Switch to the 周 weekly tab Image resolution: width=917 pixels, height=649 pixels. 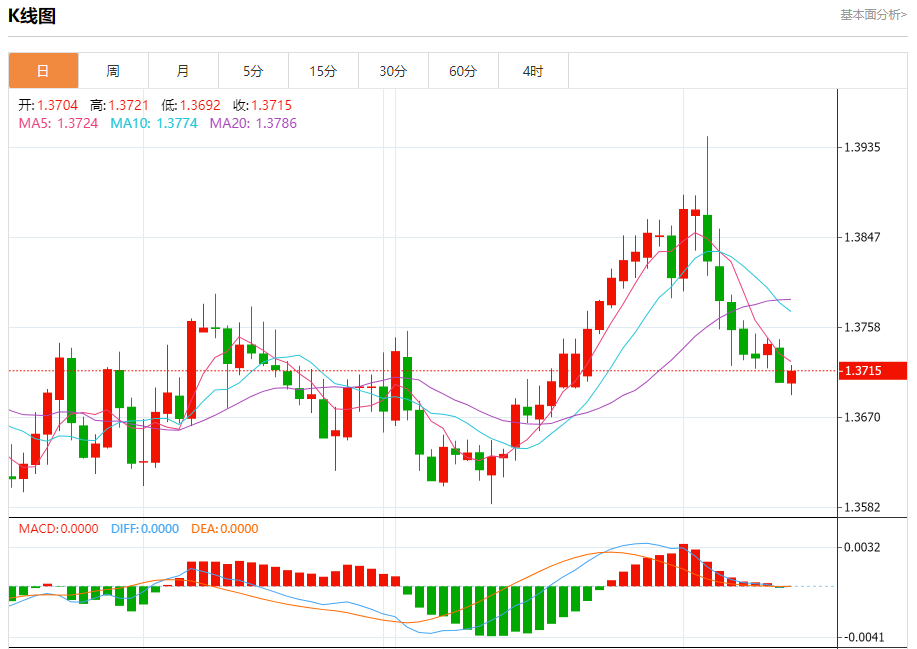[113, 71]
